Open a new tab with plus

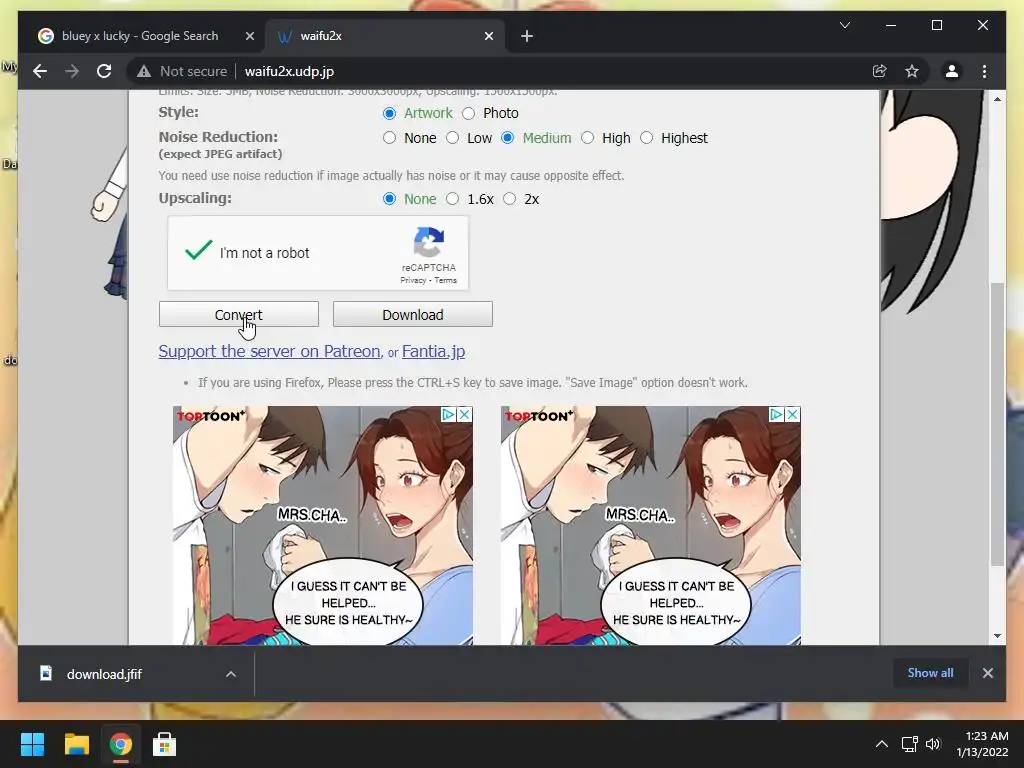pyautogui.click(x=527, y=37)
